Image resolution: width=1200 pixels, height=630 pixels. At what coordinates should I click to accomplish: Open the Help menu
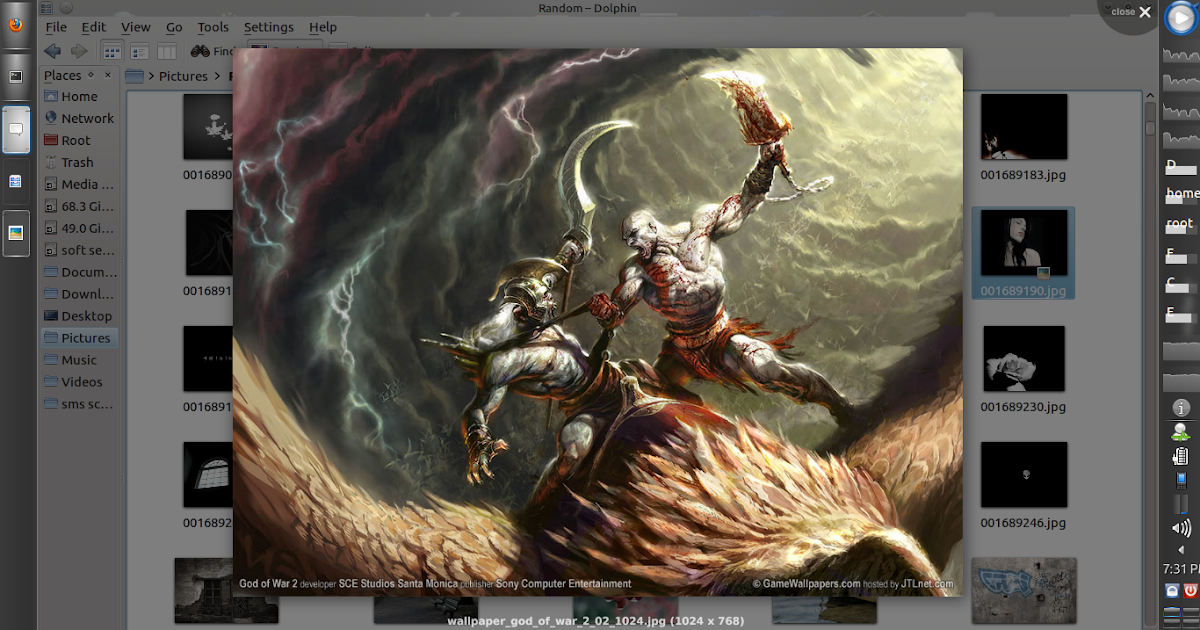coord(322,27)
